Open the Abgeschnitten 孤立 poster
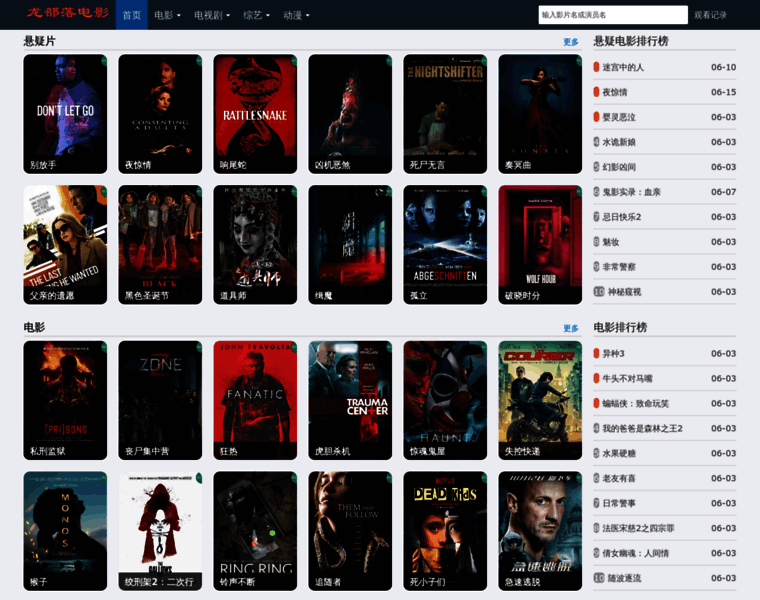 click(445, 245)
